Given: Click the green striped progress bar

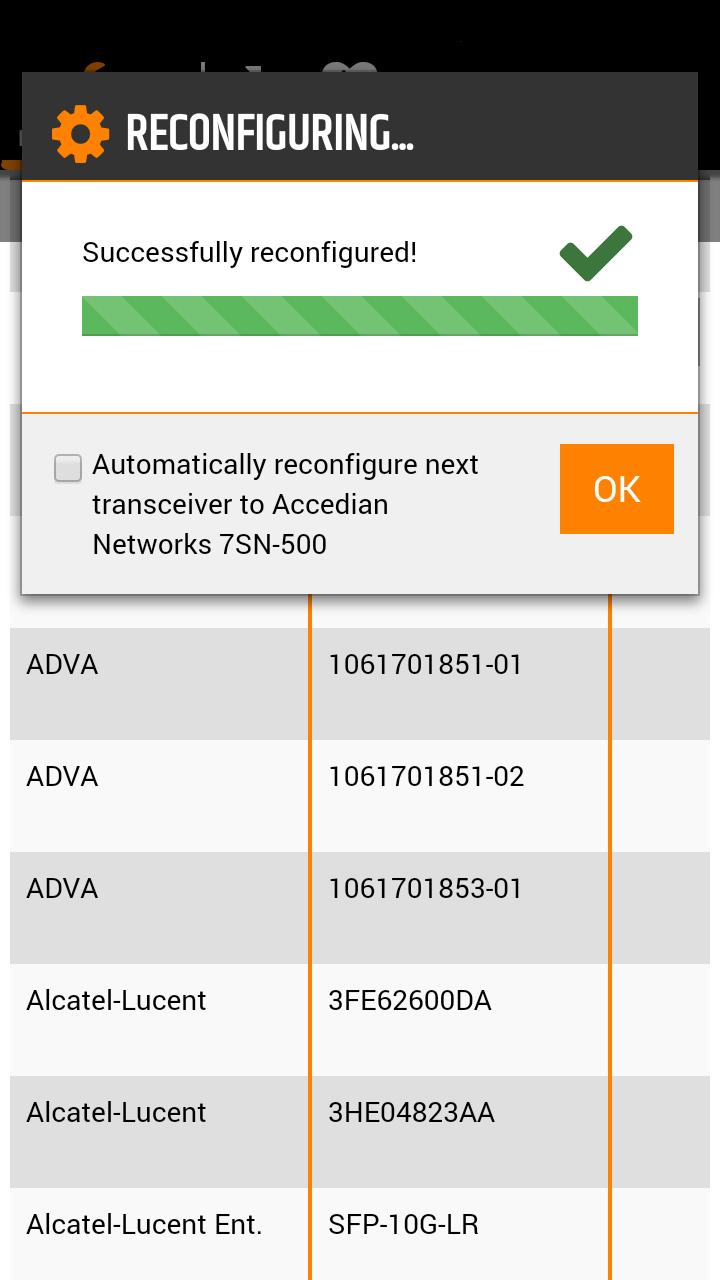Looking at the screenshot, I should coord(360,316).
